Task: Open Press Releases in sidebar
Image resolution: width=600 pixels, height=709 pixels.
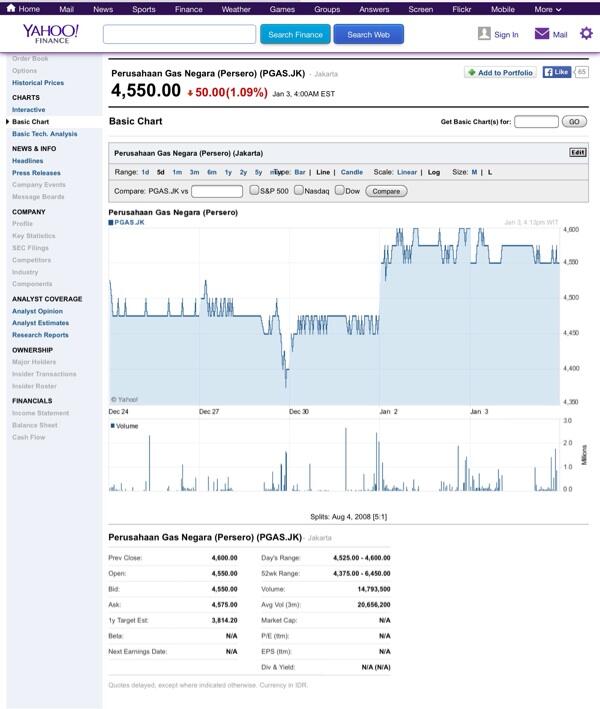Action: coord(36,173)
